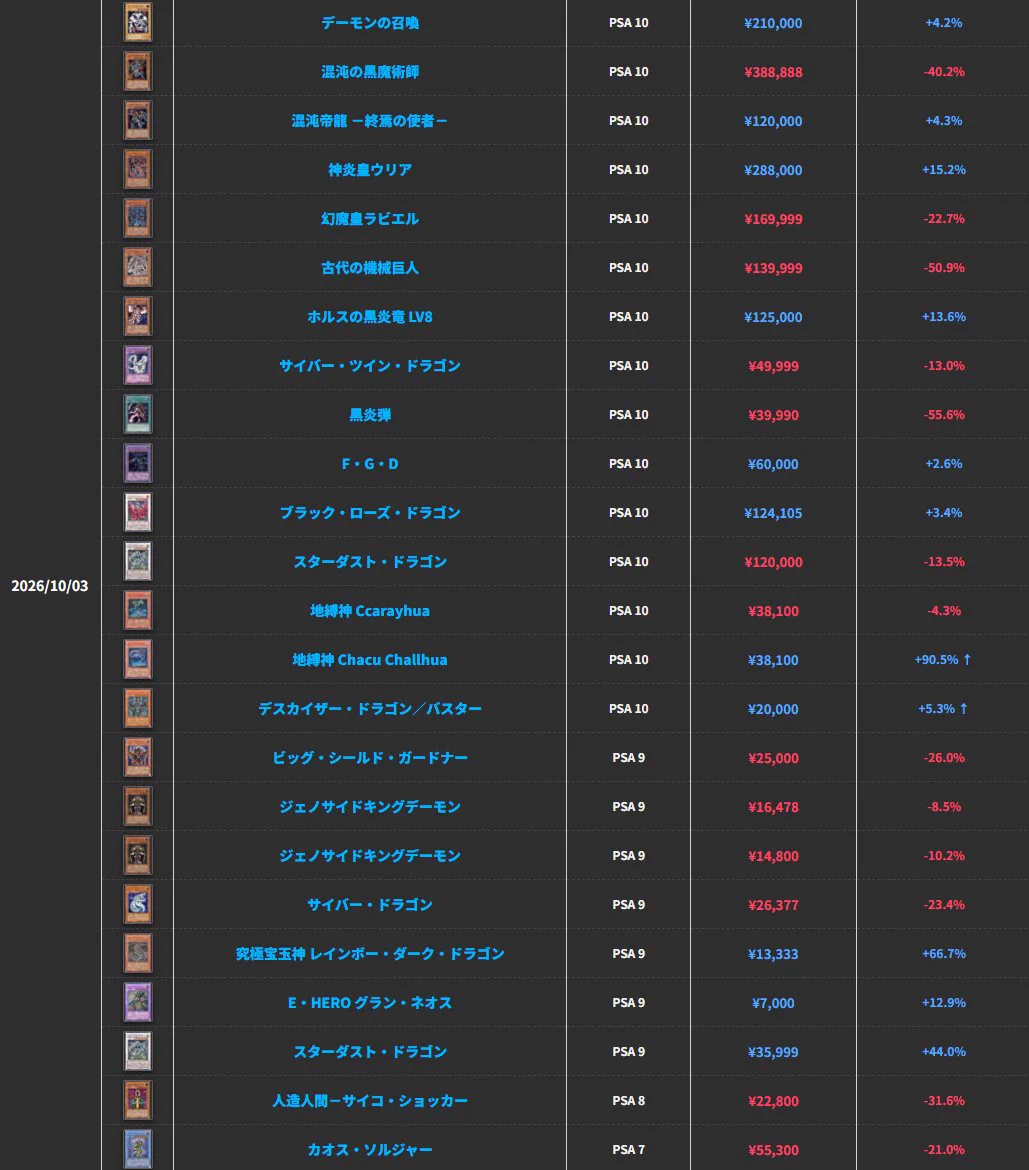
Task: Open the ホルスの黒炎竜 LV8 link
Action: click(369, 317)
